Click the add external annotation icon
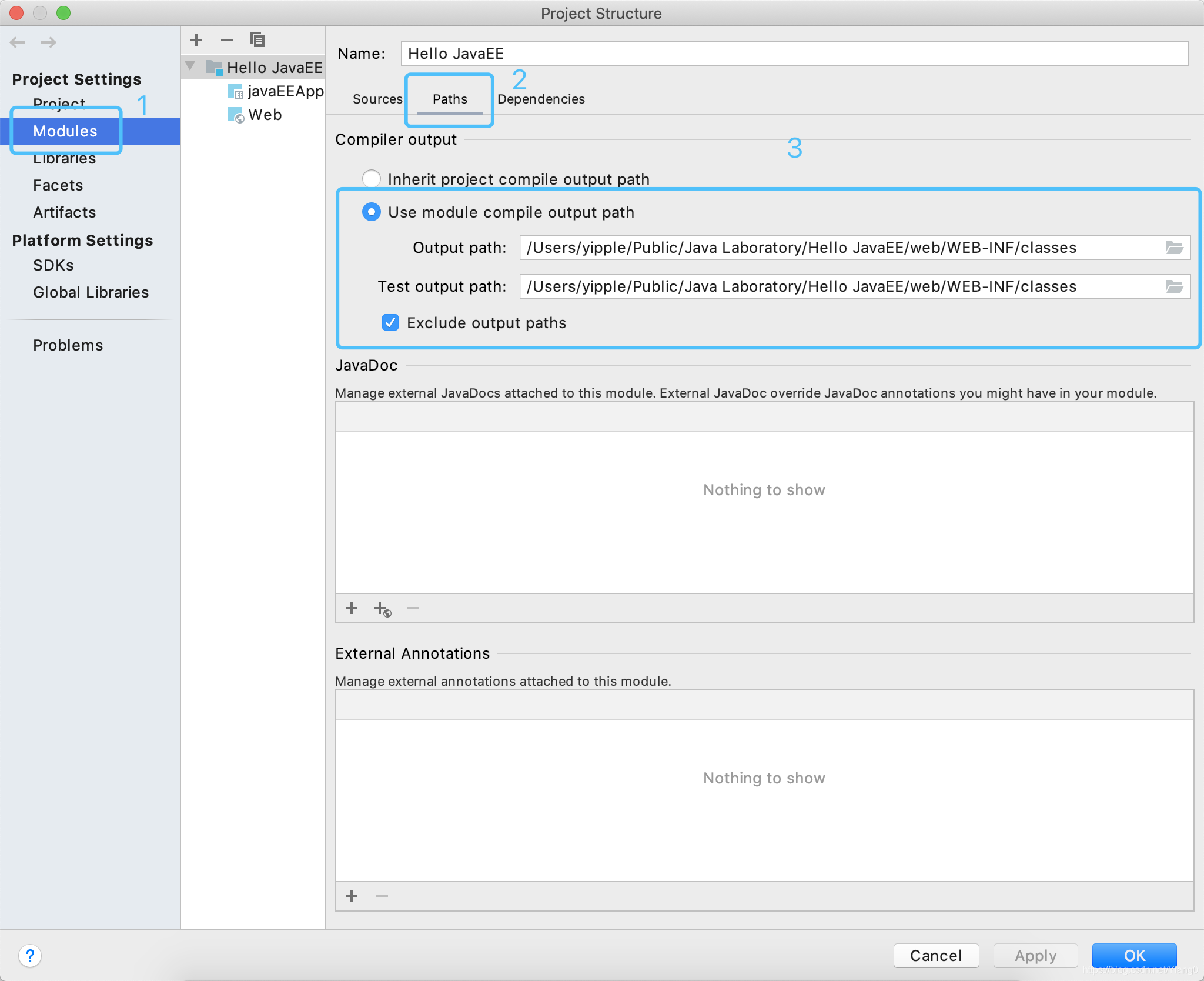1204x981 pixels. tap(351, 895)
